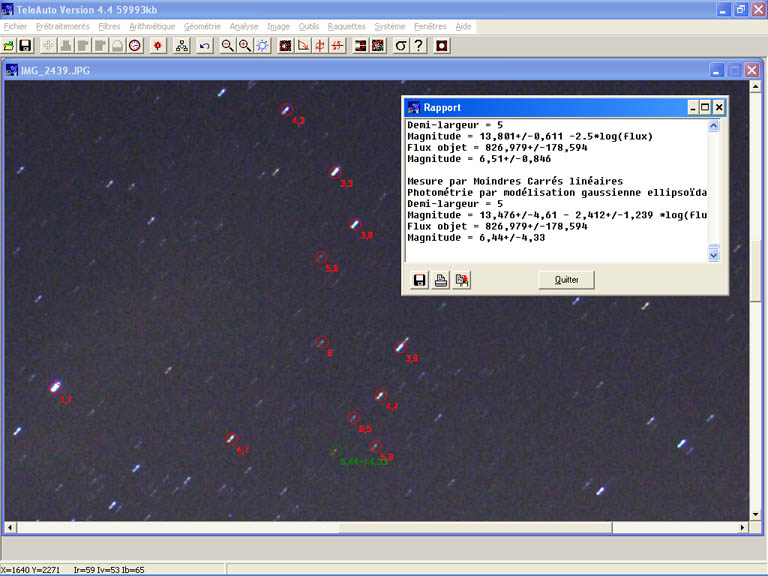The width and height of the screenshot is (768, 576).
Task: Click the network hierarchy toolbar icon
Action: coord(182,46)
